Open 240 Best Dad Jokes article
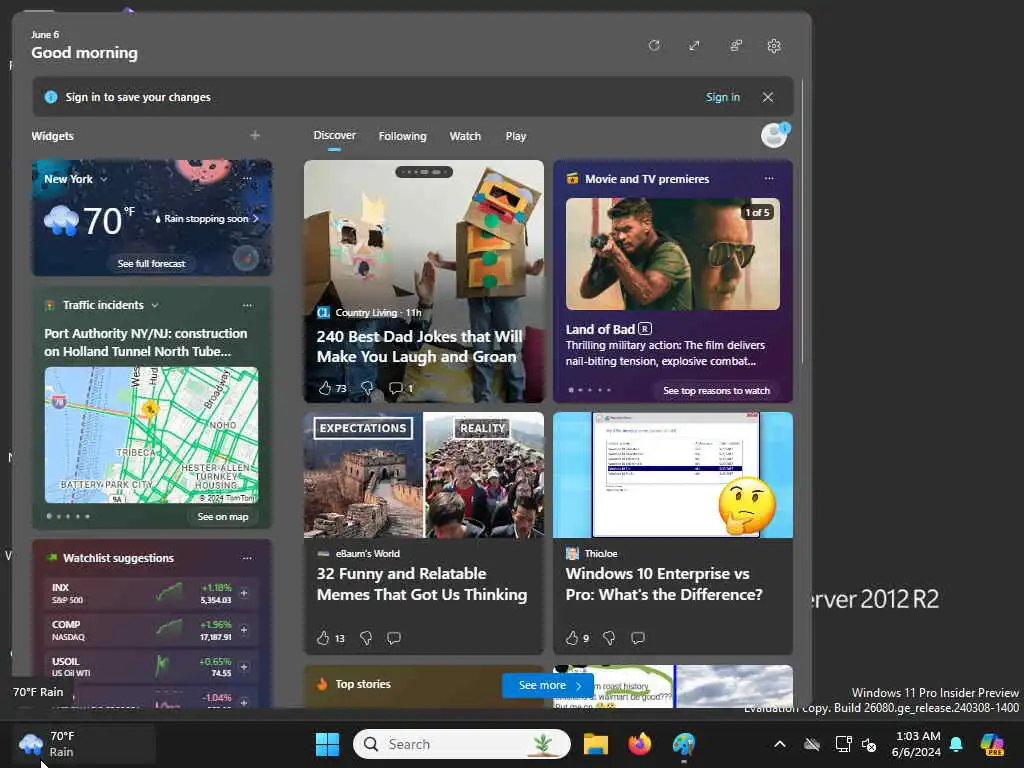 point(419,346)
